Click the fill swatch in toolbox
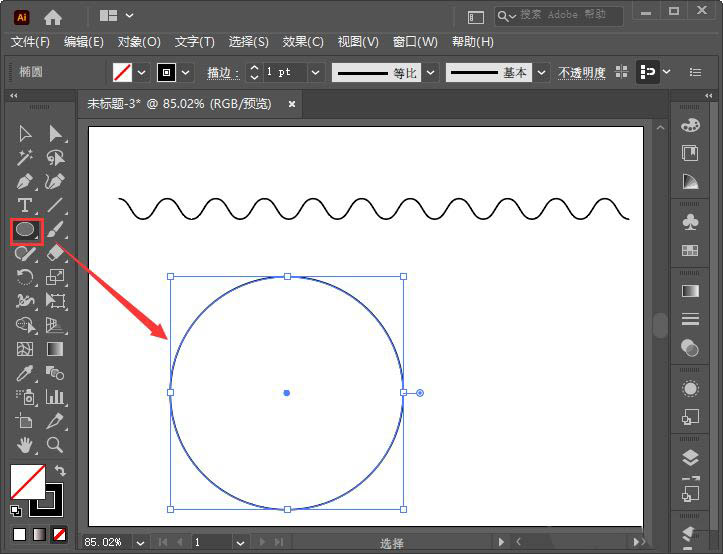The height and width of the screenshot is (554, 723). (x=28, y=482)
